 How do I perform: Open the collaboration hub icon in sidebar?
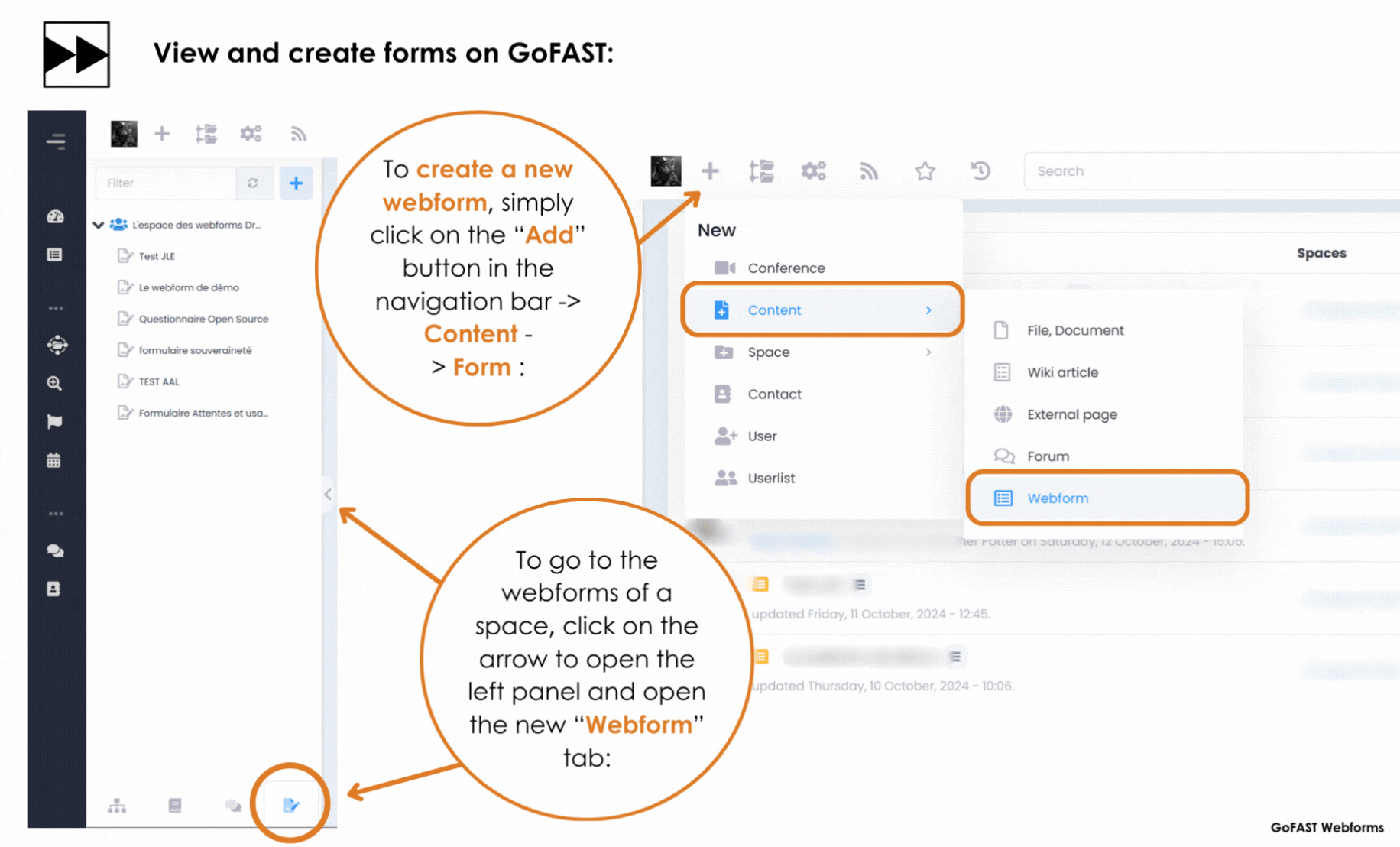coord(56,345)
